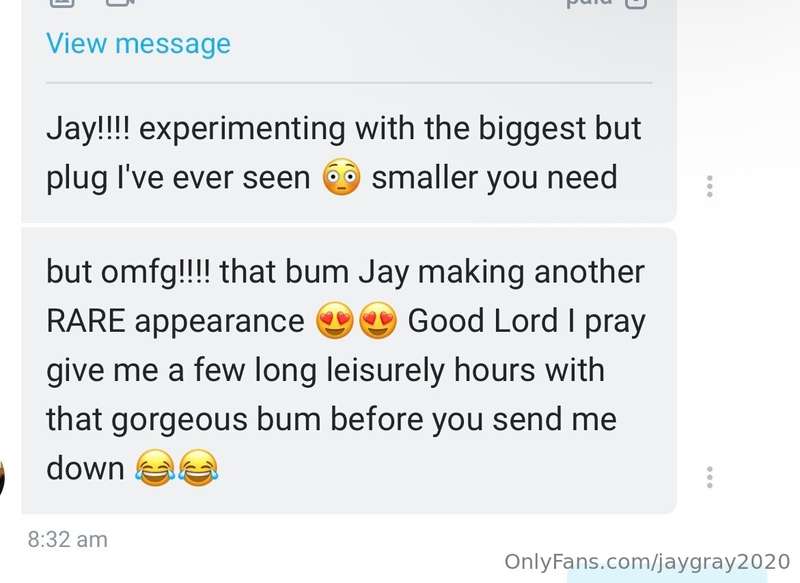Click the light blue bar at bottom
This screenshot has height=583, width=800.
(666, 577)
